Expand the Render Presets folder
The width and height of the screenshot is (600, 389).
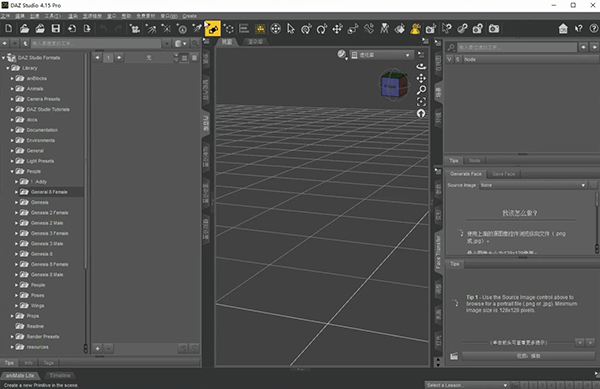click(x=12, y=337)
